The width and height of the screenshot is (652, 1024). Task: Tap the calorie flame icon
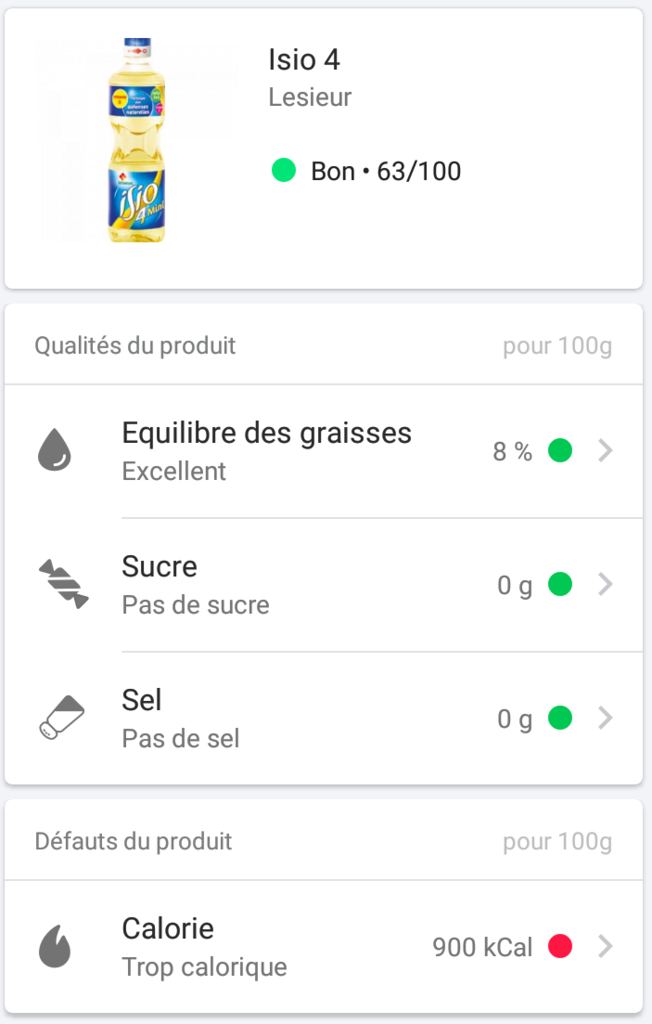pyautogui.click(x=55, y=946)
